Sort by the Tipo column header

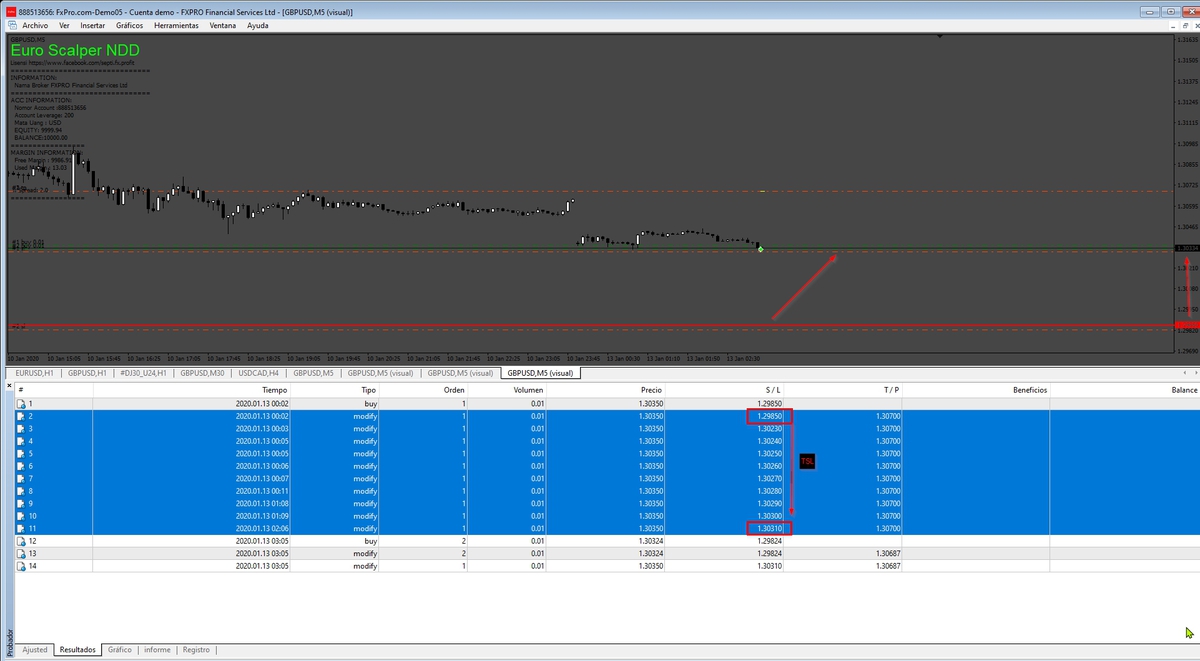(x=337, y=390)
